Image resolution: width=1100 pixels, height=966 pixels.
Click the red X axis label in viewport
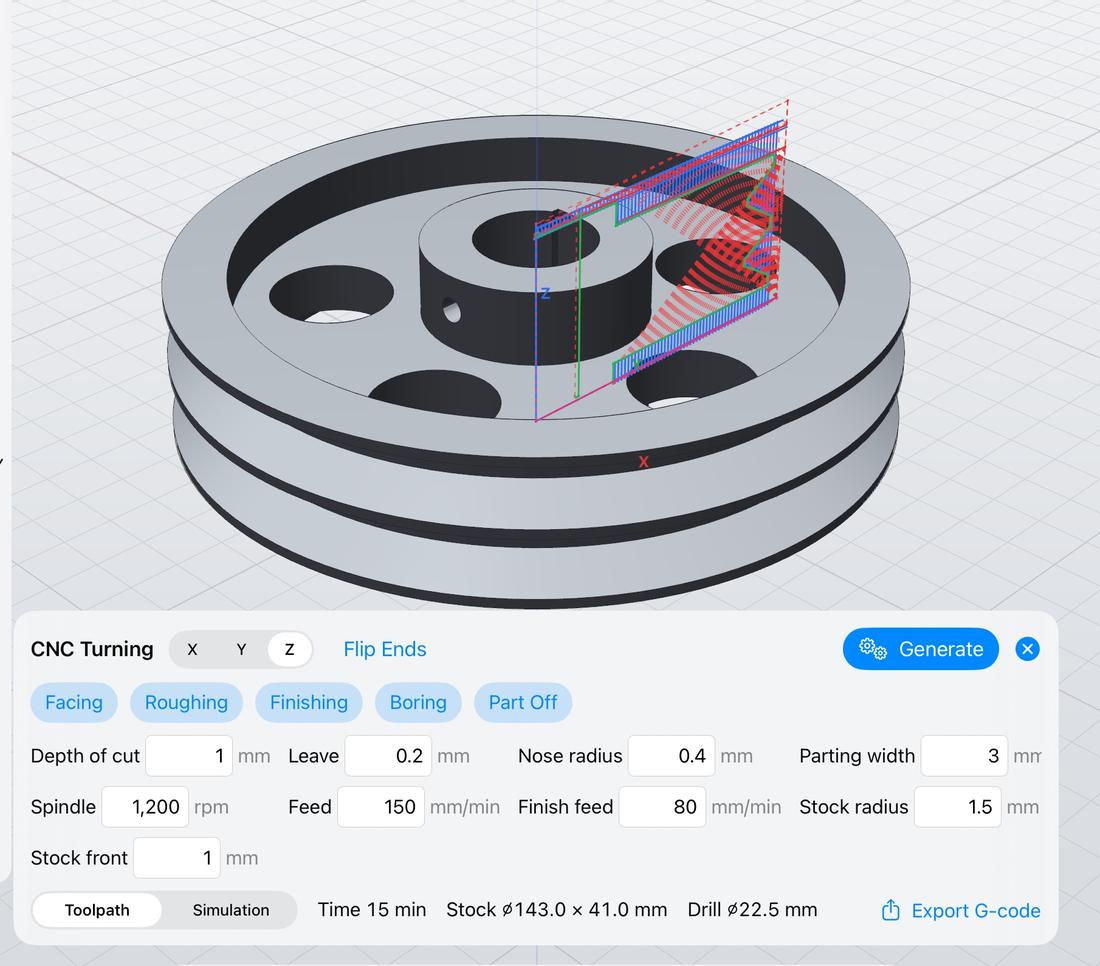[643, 462]
